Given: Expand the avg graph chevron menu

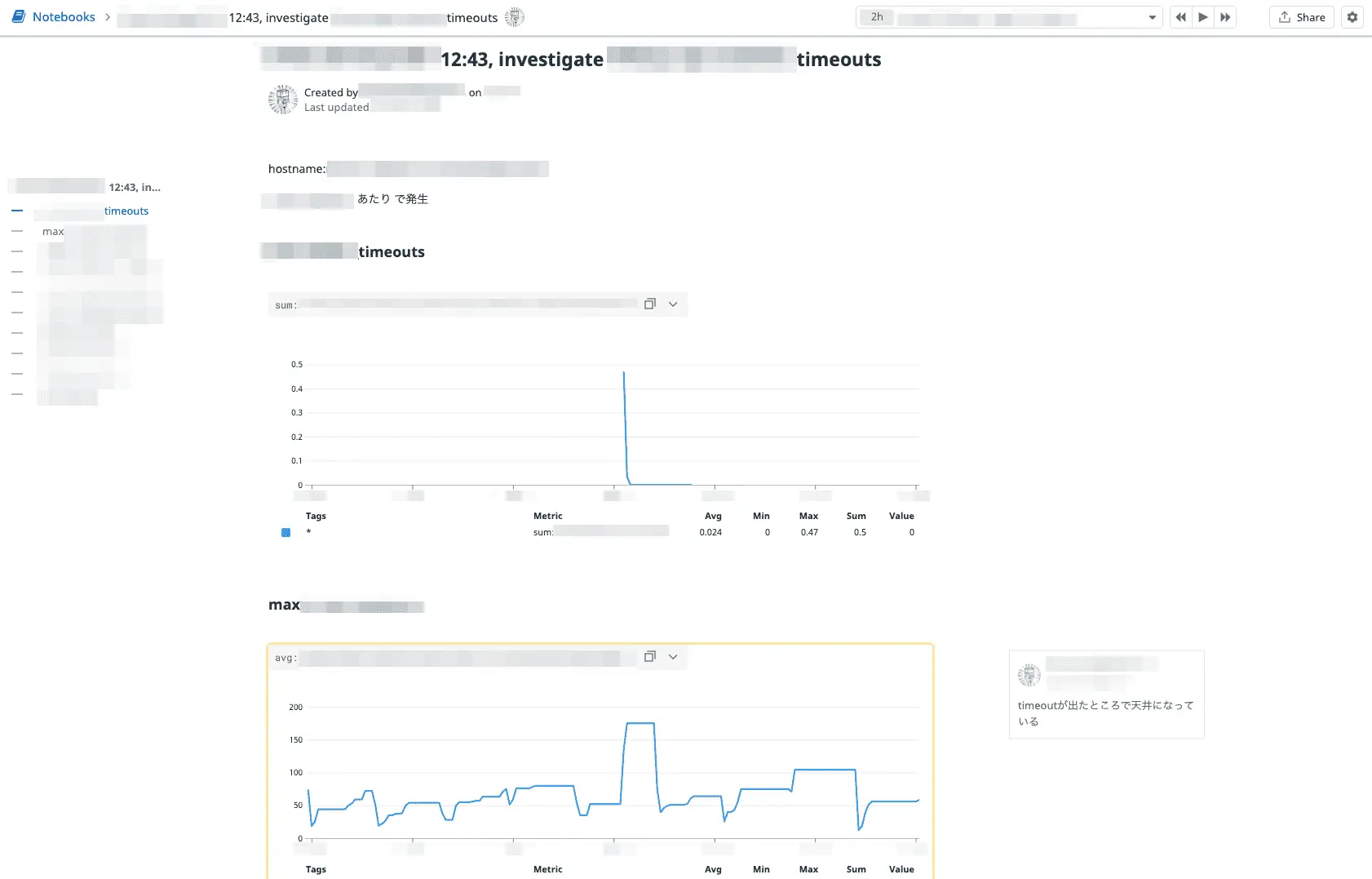Looking at the screenshot, I should click(x=673, y=657).
